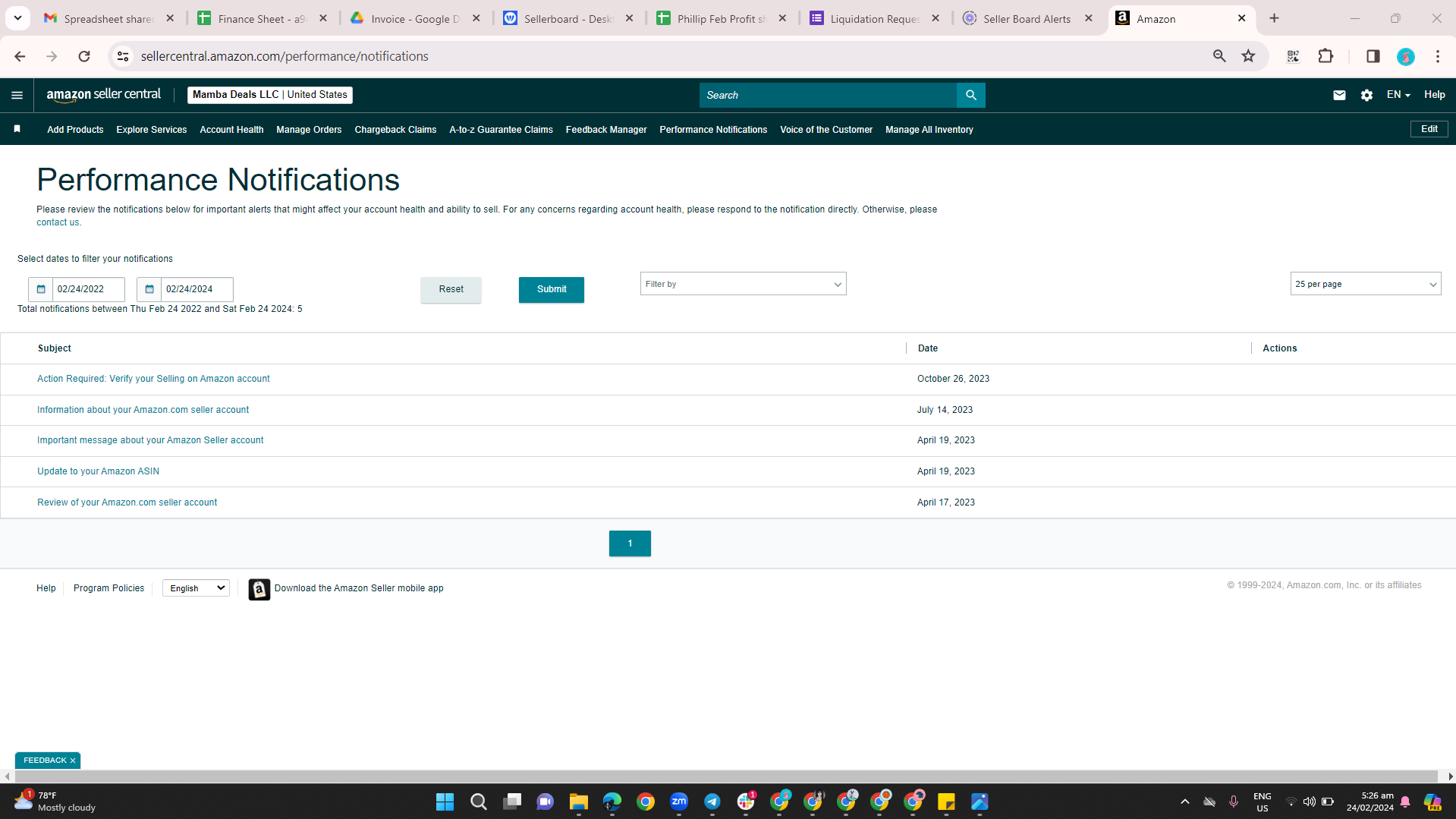The height and width of the screenshot is (819, 1456).
Task: Switch to the Phillip Feb Profit tab
Action: [722, 18]
